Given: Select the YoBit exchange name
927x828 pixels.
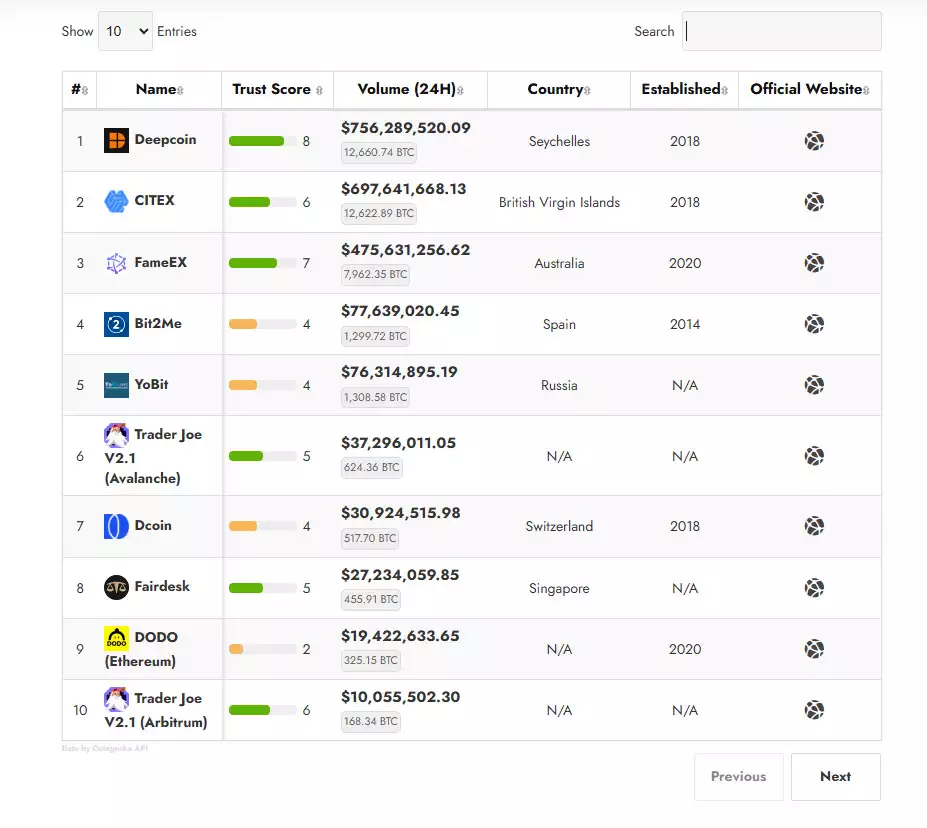Looking at the screenshot, I should (151, 385).
